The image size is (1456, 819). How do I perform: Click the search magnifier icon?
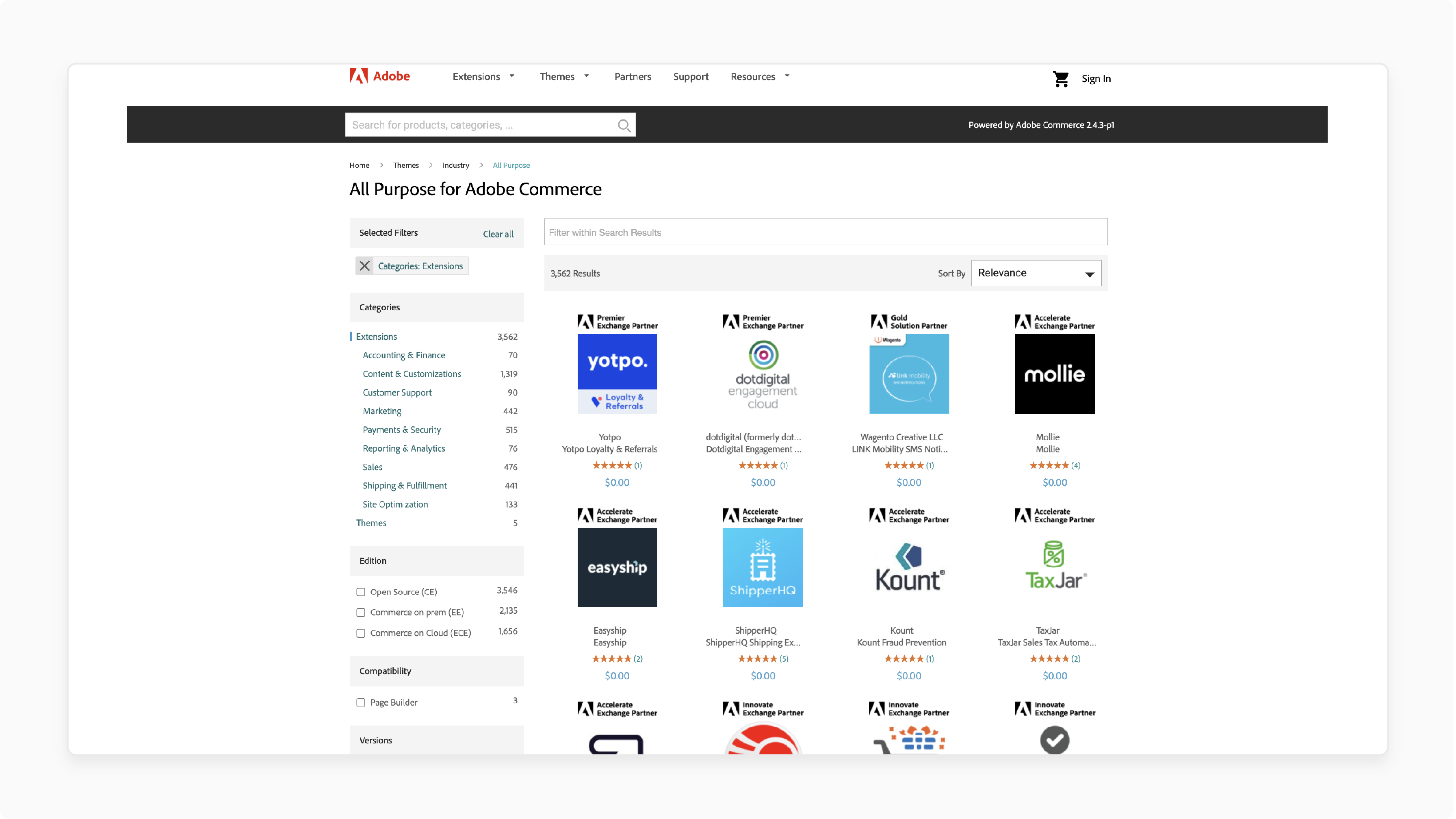click(x=624, y=125)
